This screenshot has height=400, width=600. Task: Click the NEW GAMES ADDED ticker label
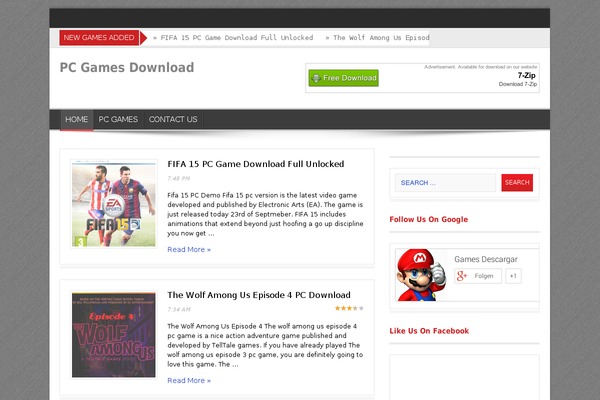pyautogui.click(x=99, y=38)
